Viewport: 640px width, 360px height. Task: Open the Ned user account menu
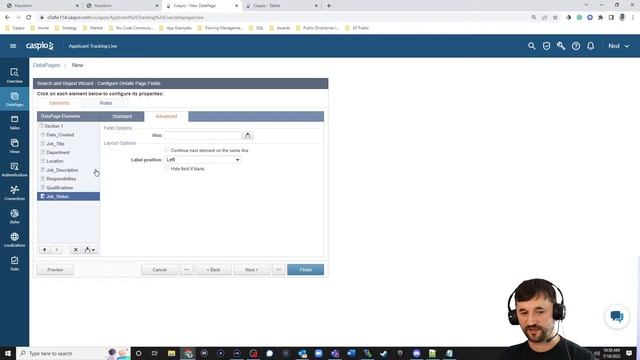coord(618,46)
